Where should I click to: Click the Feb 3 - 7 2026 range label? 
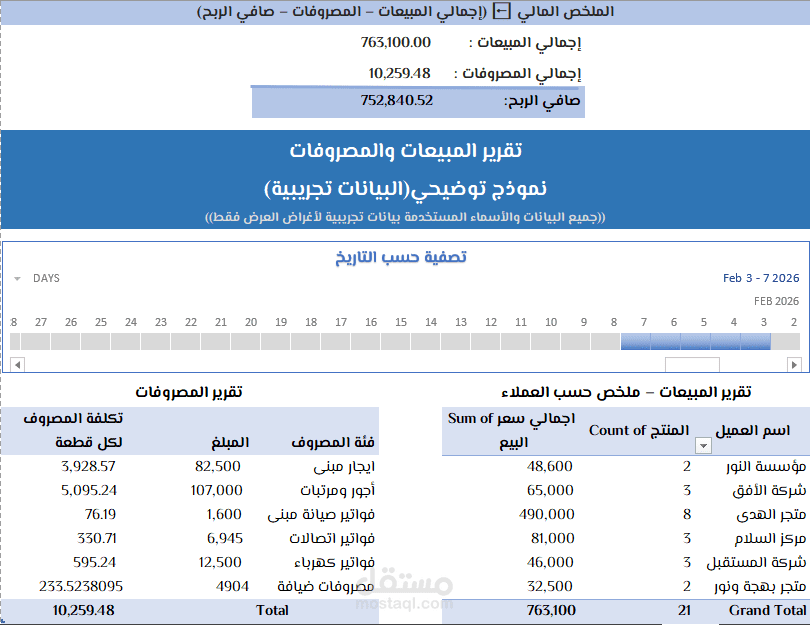click(x=761, y=278)
